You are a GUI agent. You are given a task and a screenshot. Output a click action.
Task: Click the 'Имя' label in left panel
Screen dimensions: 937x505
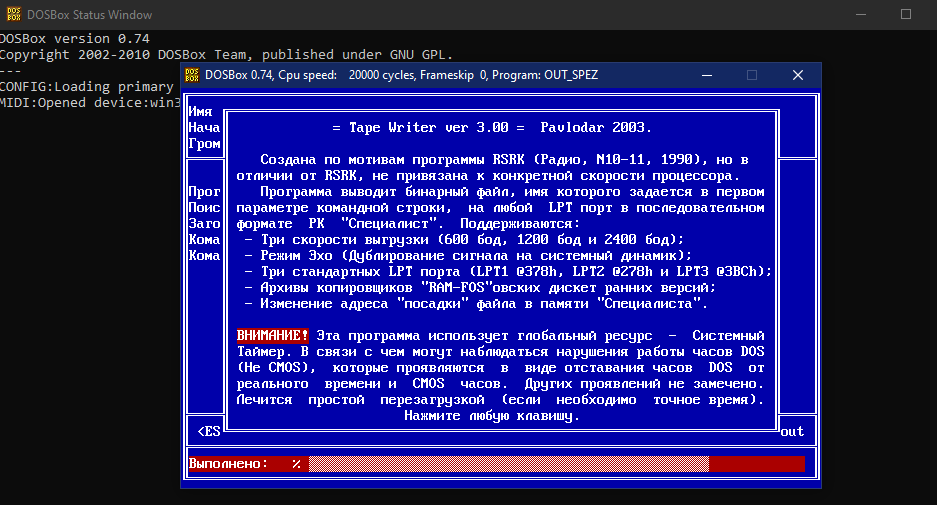tap(201, 112)
